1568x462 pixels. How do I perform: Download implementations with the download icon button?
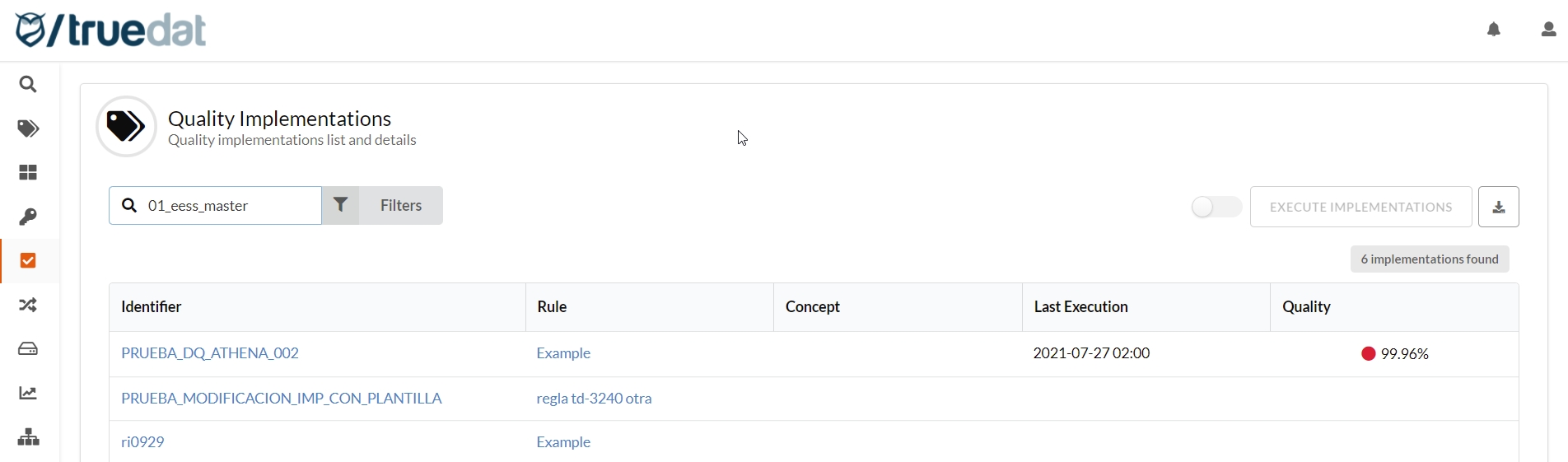1499,207
